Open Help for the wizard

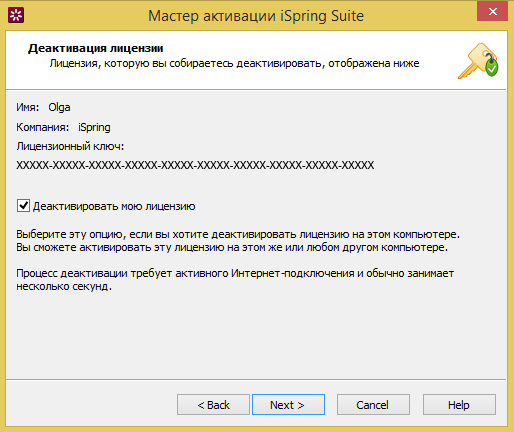click(459, 405)
